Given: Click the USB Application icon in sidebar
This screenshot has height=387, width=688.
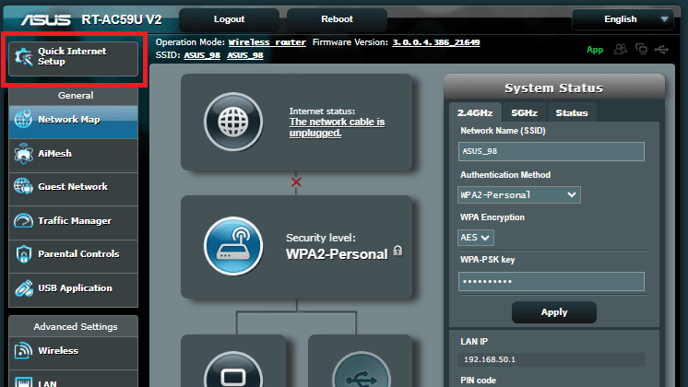Looking at the screenshot, I should [x=23, y=288].
